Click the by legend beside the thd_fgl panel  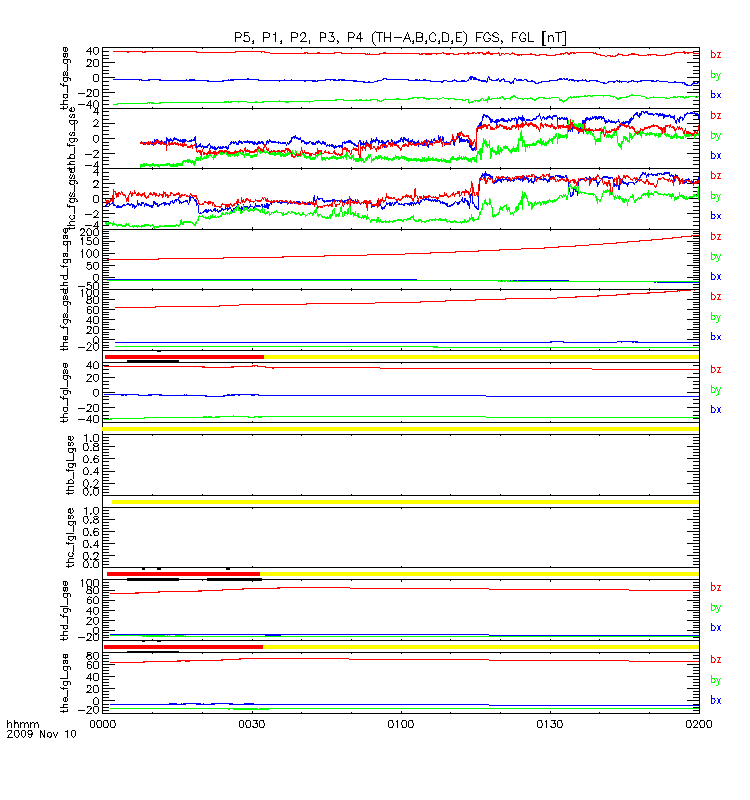716,608
